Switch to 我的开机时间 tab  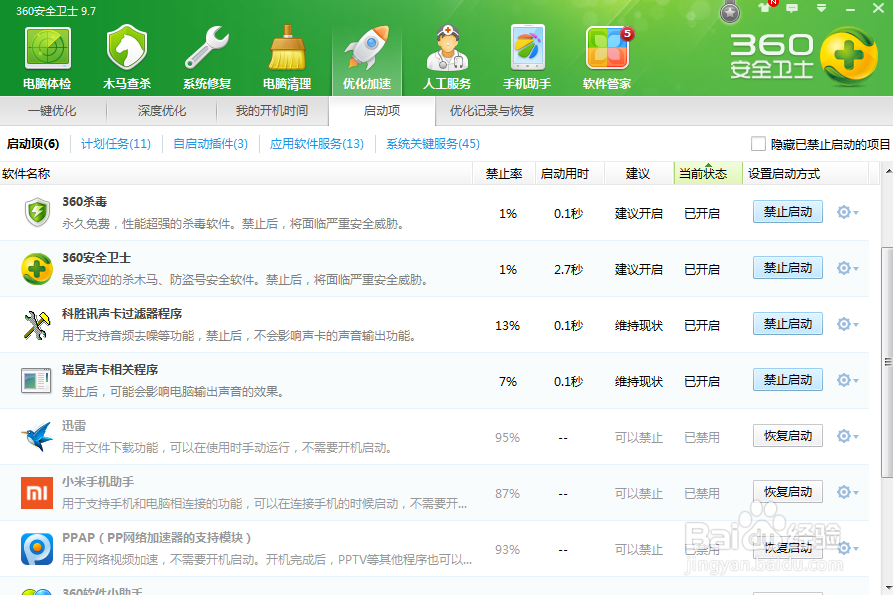coord(272,111)
